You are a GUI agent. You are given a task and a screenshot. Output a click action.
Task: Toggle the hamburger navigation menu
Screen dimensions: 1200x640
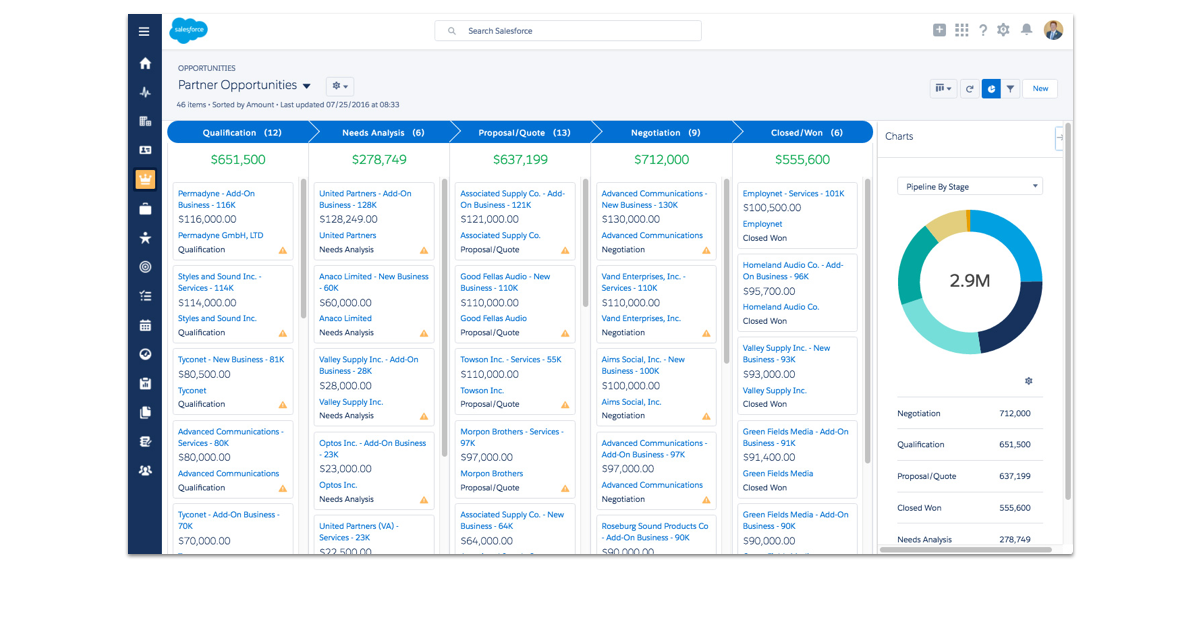144,31
